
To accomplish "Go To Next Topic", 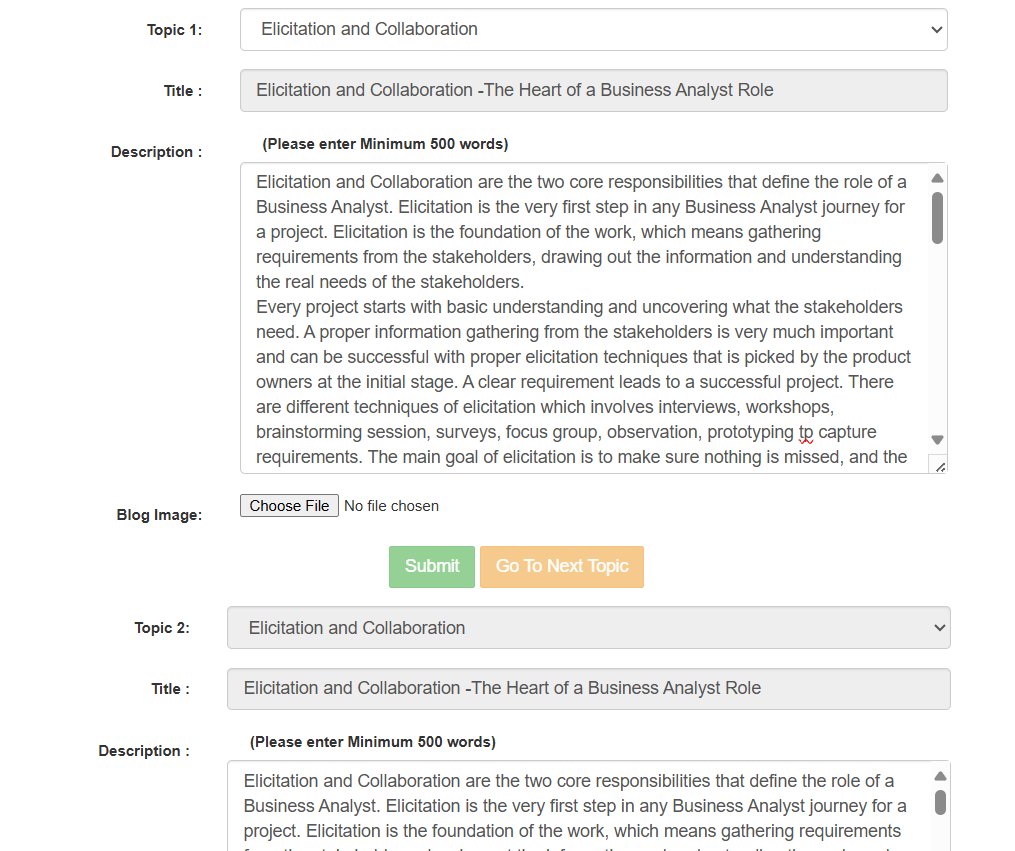I will (562, 567).
